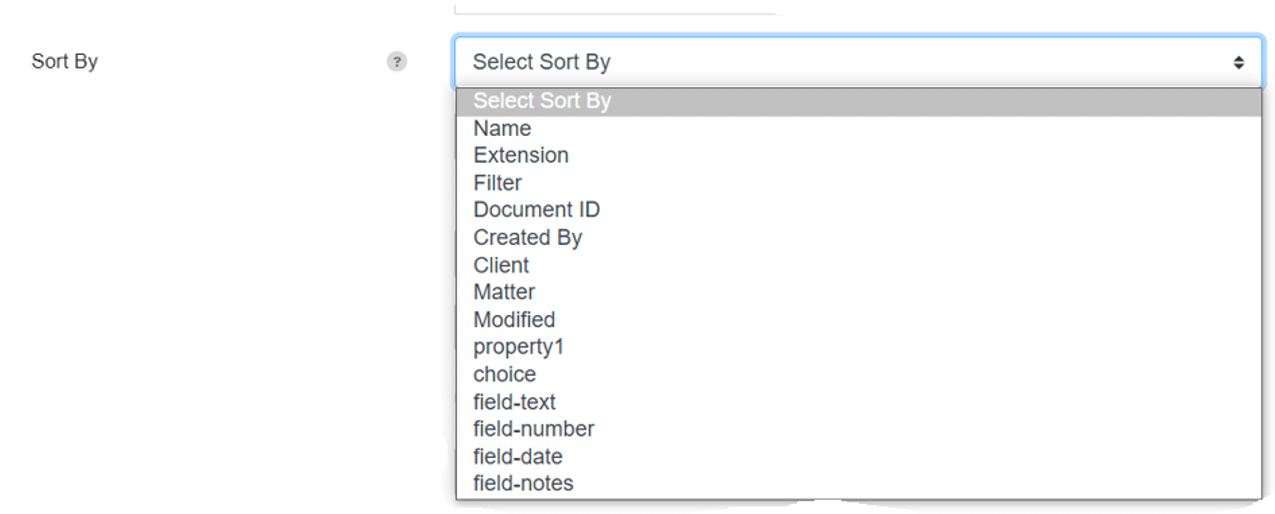1275x514 pixels.
Task: Click the Sort By field label
Action: point(65,62)
